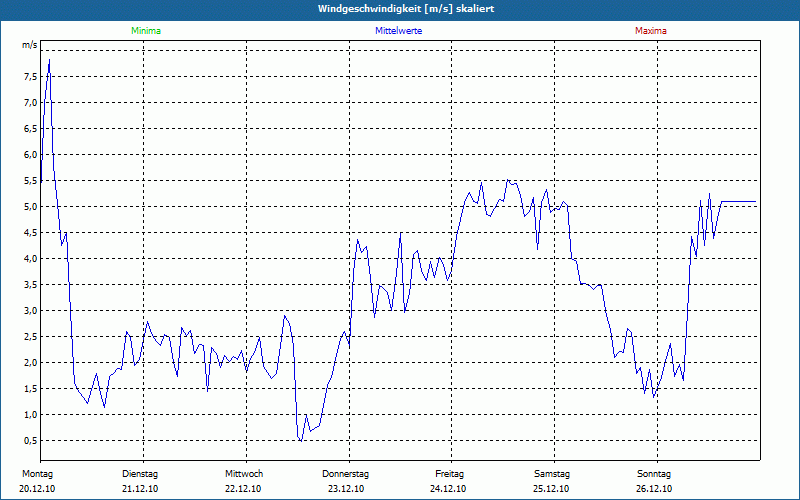This screenshot has height=500, width=800.
Task: Click the 26.12.10 date label
Action: coord(654,489)
